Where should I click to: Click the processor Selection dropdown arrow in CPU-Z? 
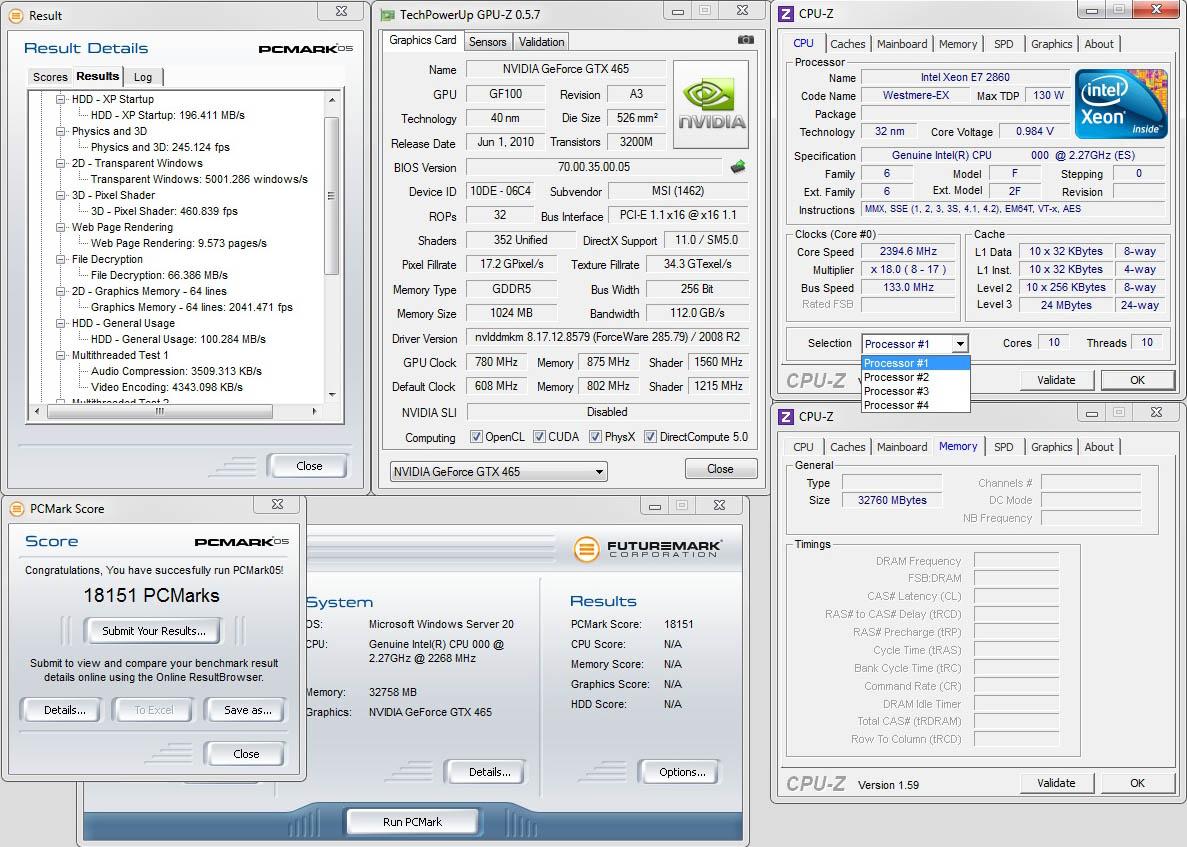[960, 344]
